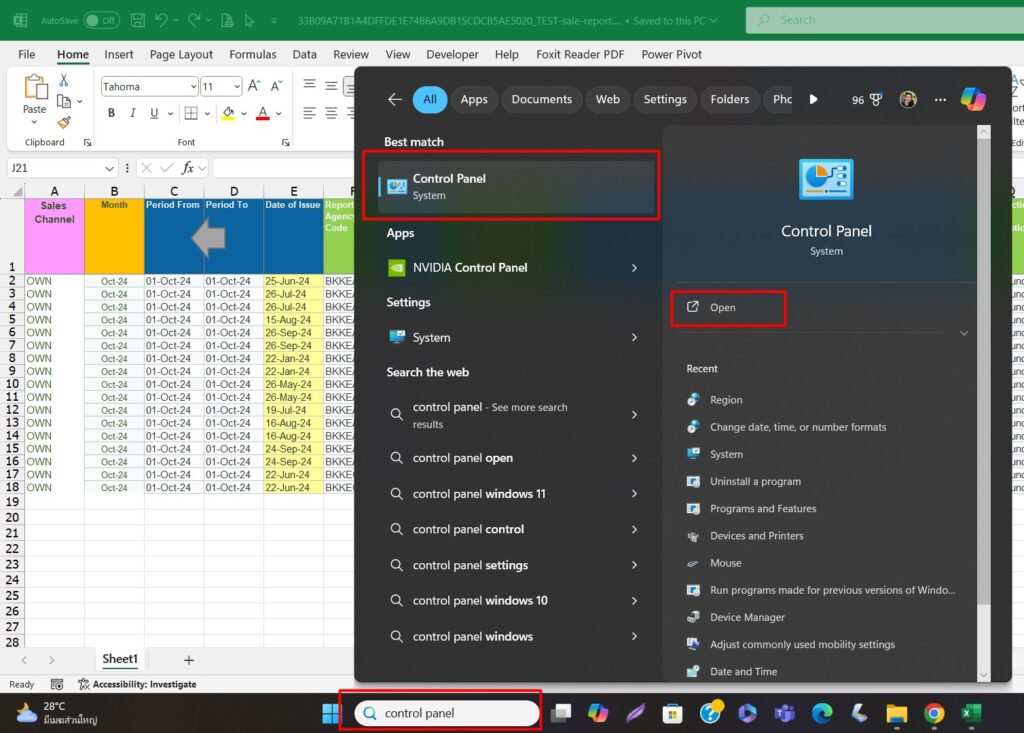Open Microsoft Edge from taskbar
Viewport: 1024px width, 733px height.
click(822, 713)
